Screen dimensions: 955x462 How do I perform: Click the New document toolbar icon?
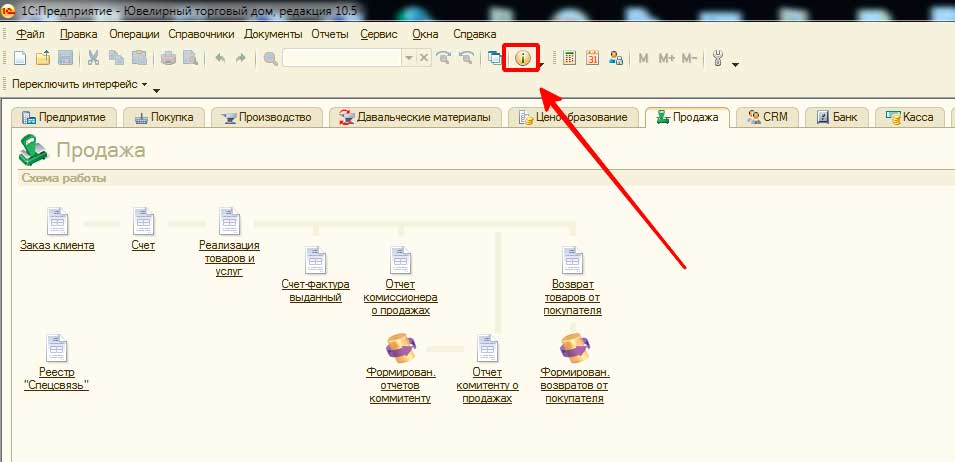point(20,58)
